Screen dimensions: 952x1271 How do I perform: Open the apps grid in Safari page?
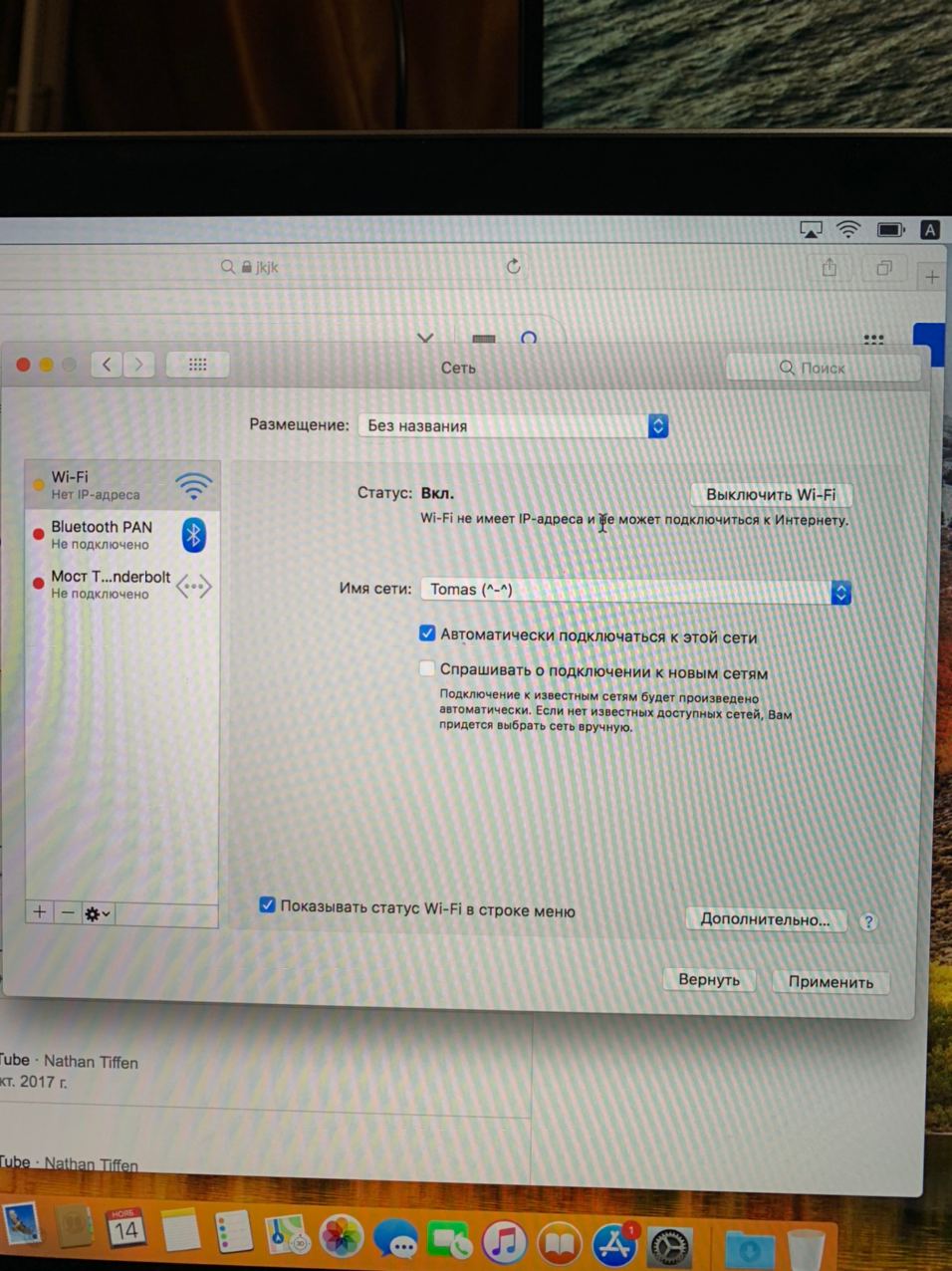[873, 339]
